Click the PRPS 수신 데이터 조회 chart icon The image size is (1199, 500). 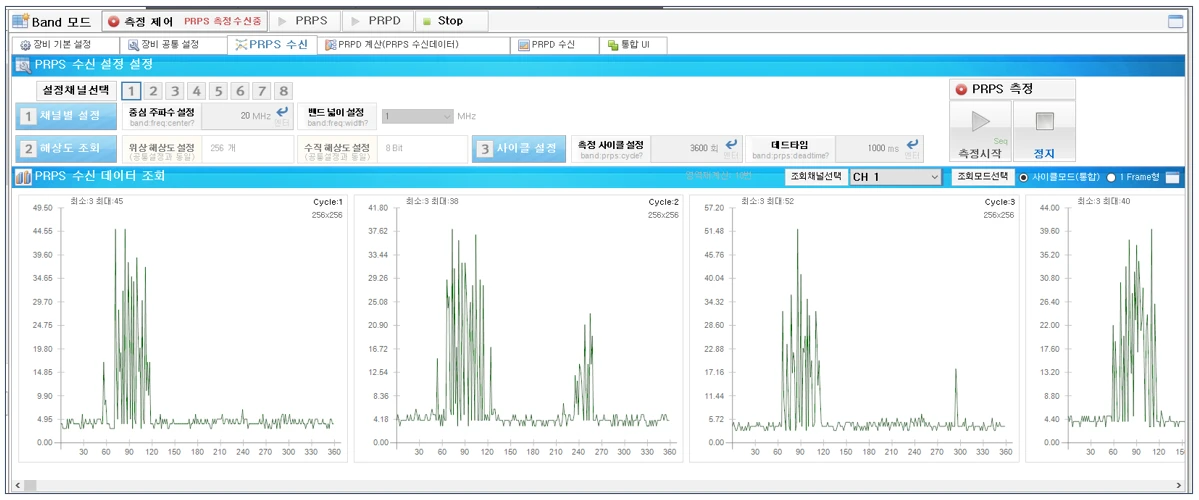(23, 177)
